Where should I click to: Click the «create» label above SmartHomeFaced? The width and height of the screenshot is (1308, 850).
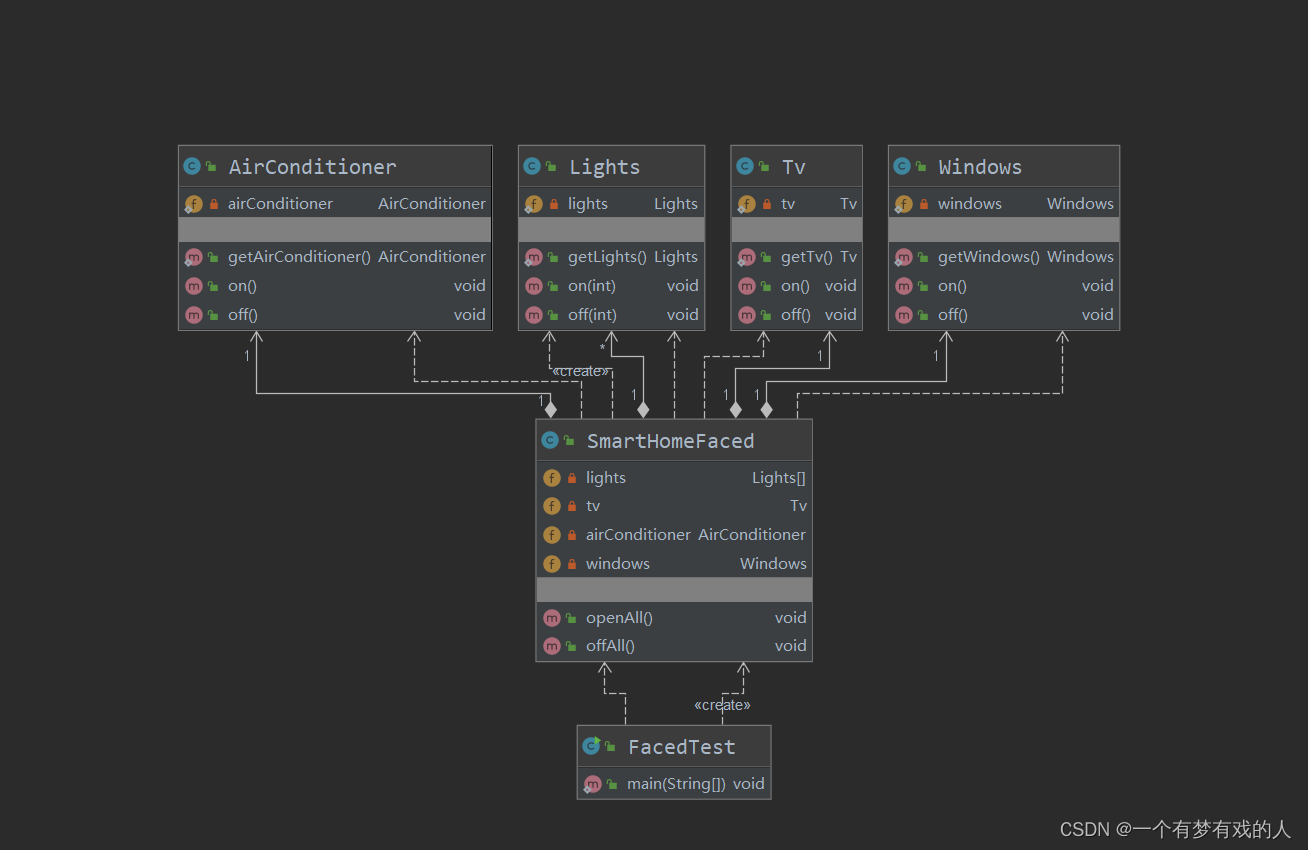(x=580, y=371)
